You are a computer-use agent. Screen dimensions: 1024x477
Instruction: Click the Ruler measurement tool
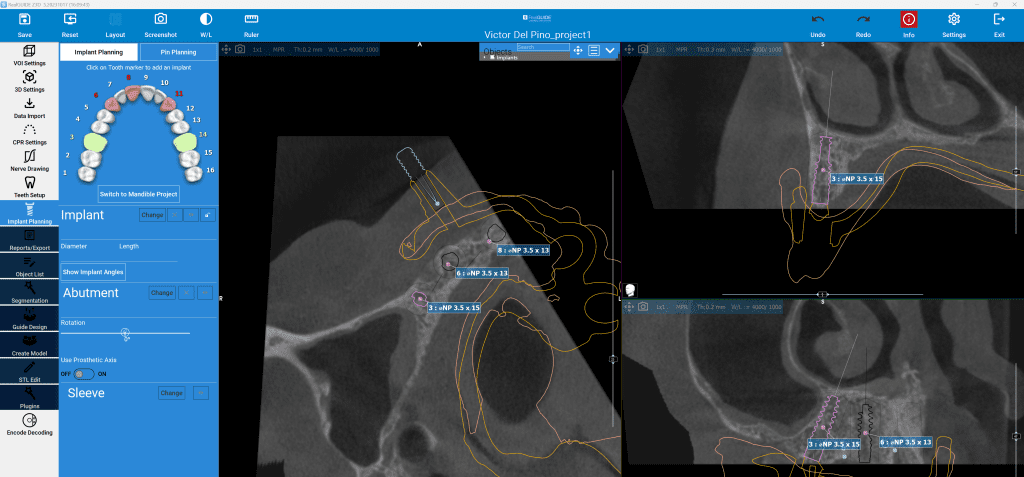[x=252, y=24]
